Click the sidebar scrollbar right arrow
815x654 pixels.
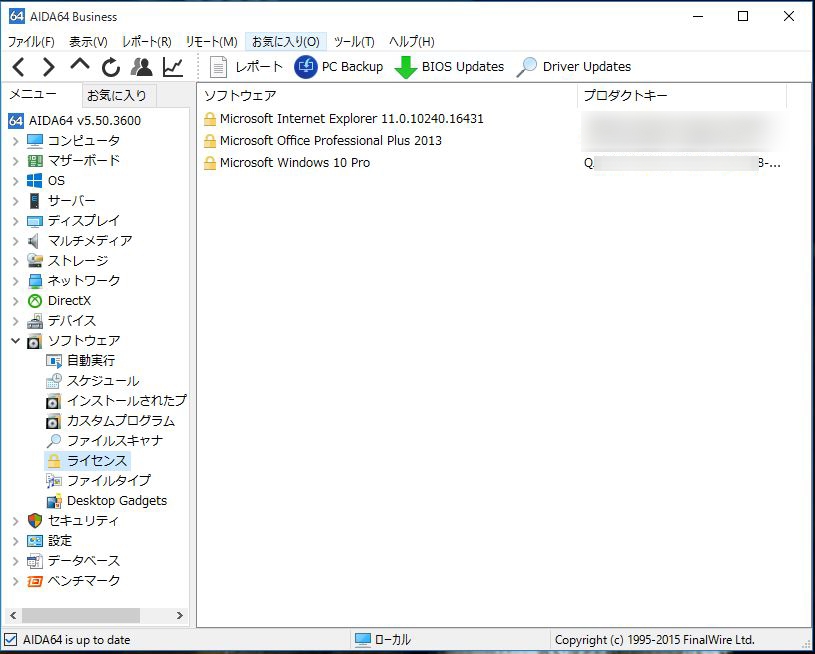[180, 616]
